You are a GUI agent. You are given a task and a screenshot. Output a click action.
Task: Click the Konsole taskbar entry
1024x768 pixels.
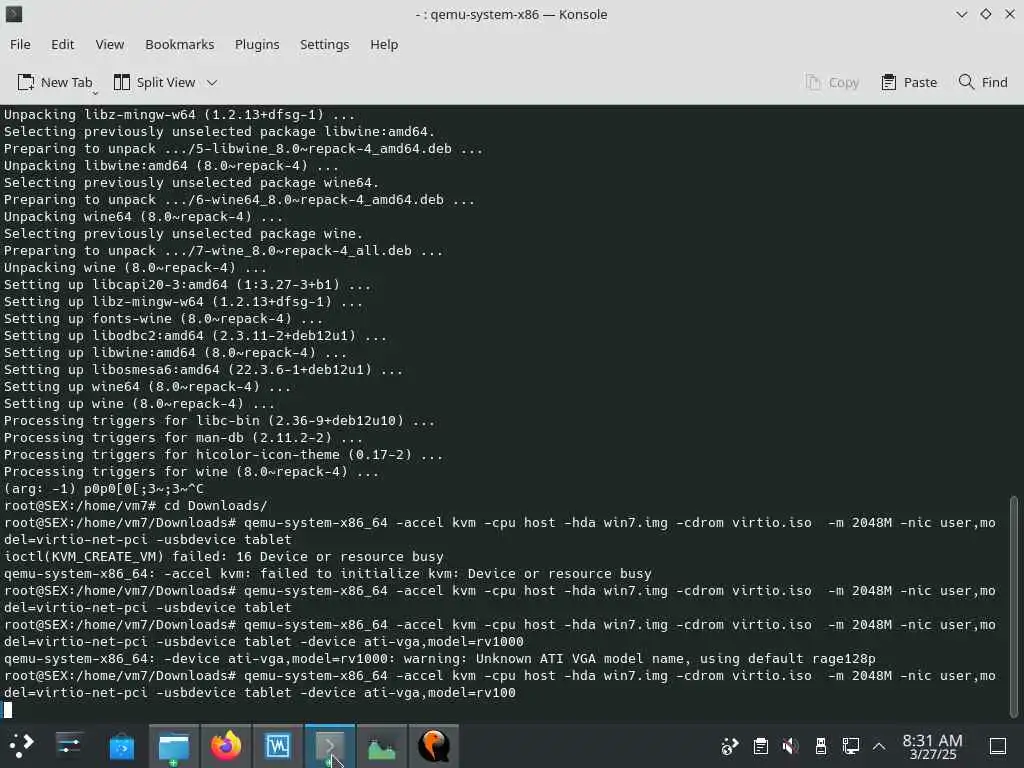pyautogui.click(x=330, y=746)
